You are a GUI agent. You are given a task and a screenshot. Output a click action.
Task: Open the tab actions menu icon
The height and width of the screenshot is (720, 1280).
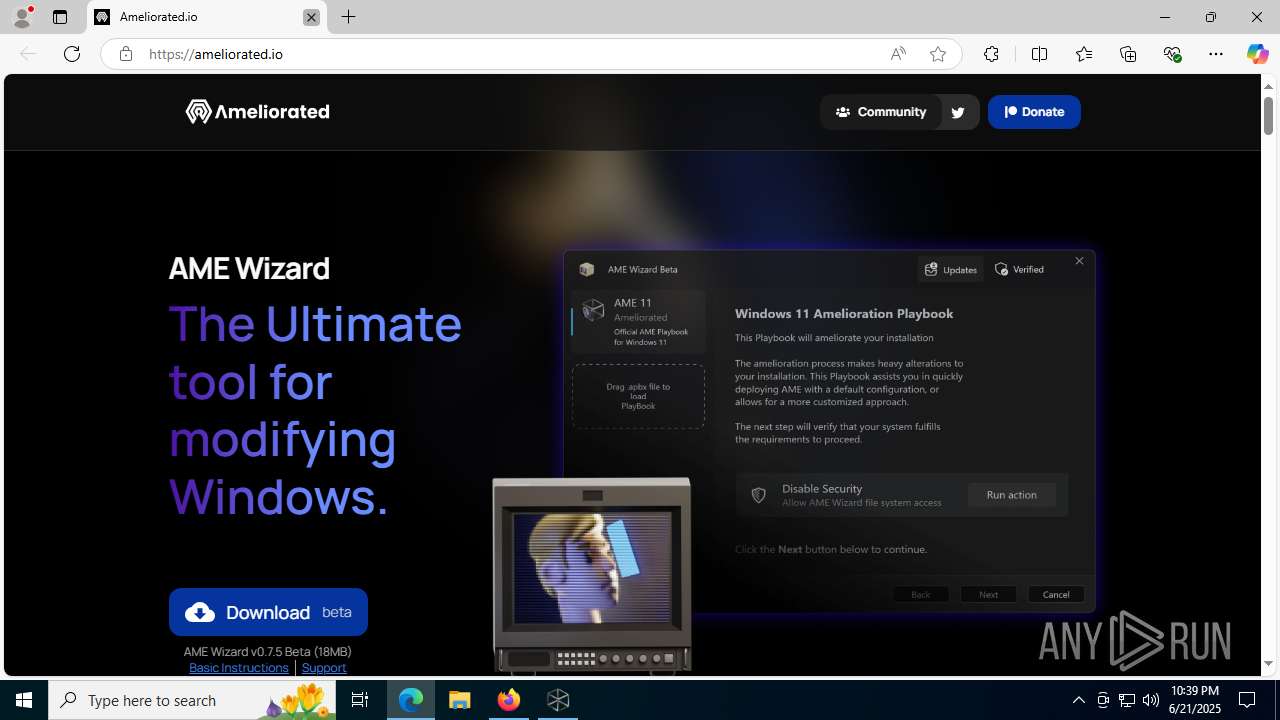60,17
